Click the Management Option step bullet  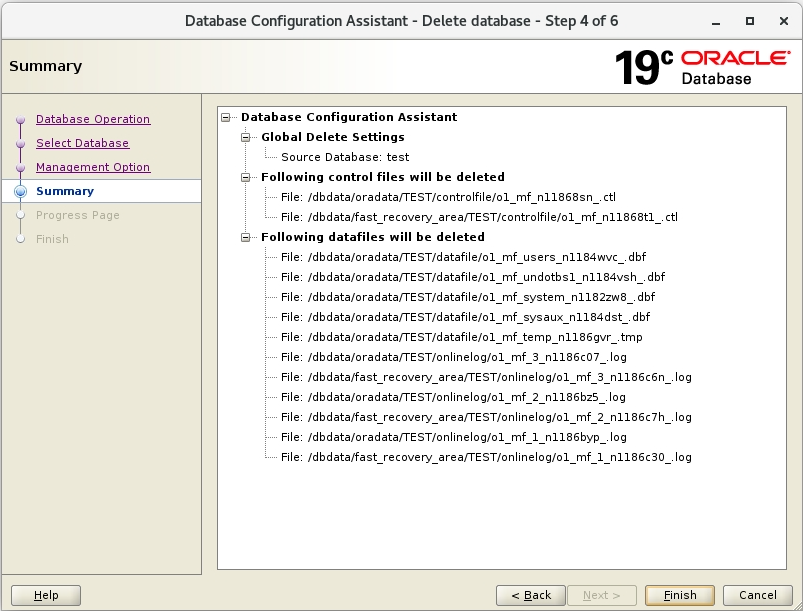(x=20, y=167)
